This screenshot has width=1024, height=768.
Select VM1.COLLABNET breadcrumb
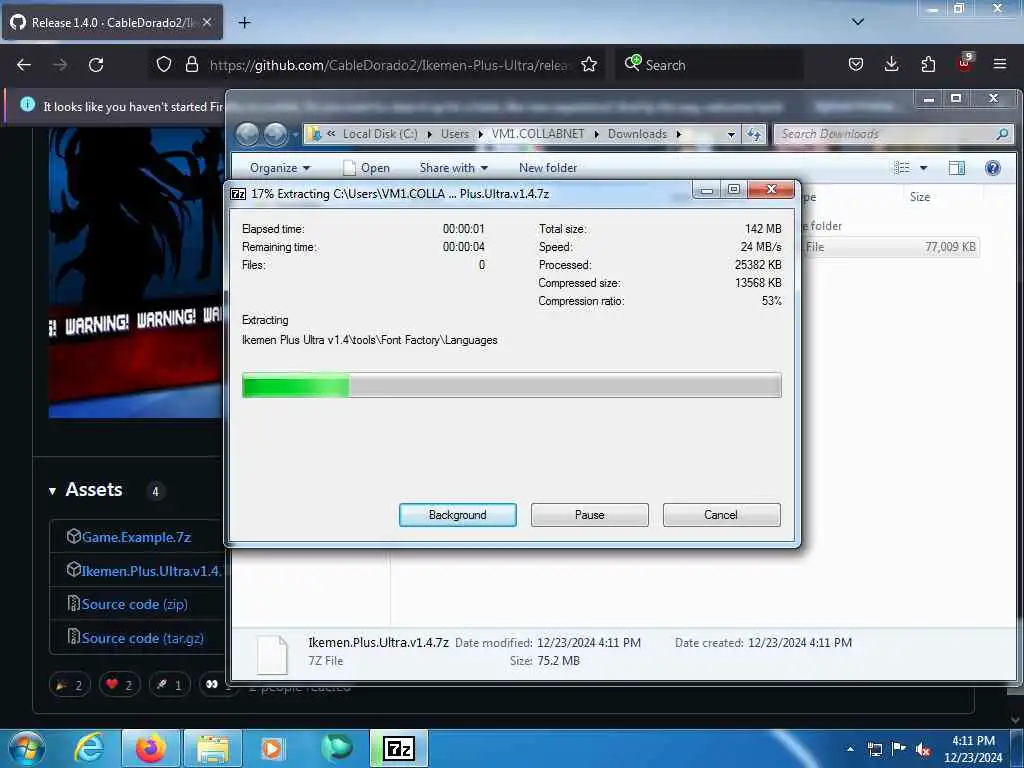click(x=537, y=134)
